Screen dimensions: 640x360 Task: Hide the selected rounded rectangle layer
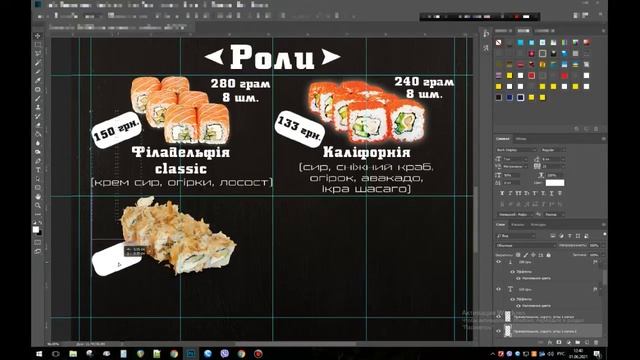pyautogui.click(x=498, y=331)
